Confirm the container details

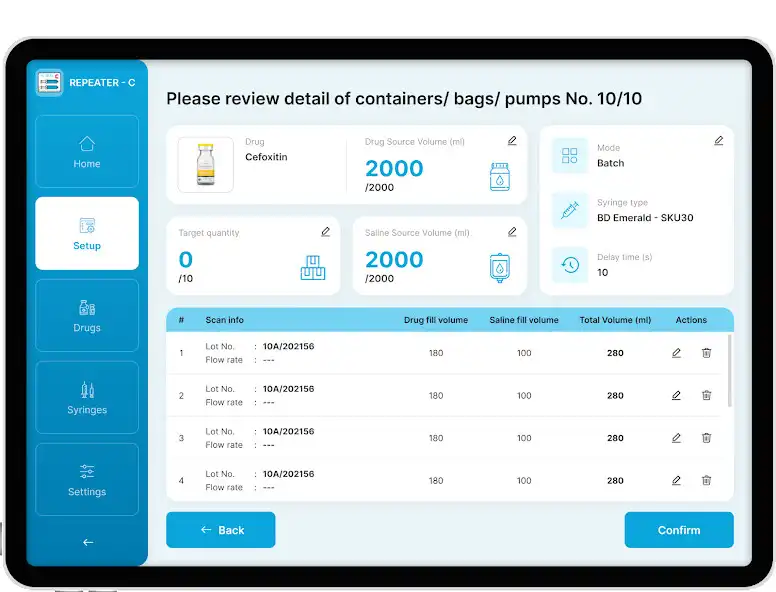pyautogui.click(x=679, y=530)
